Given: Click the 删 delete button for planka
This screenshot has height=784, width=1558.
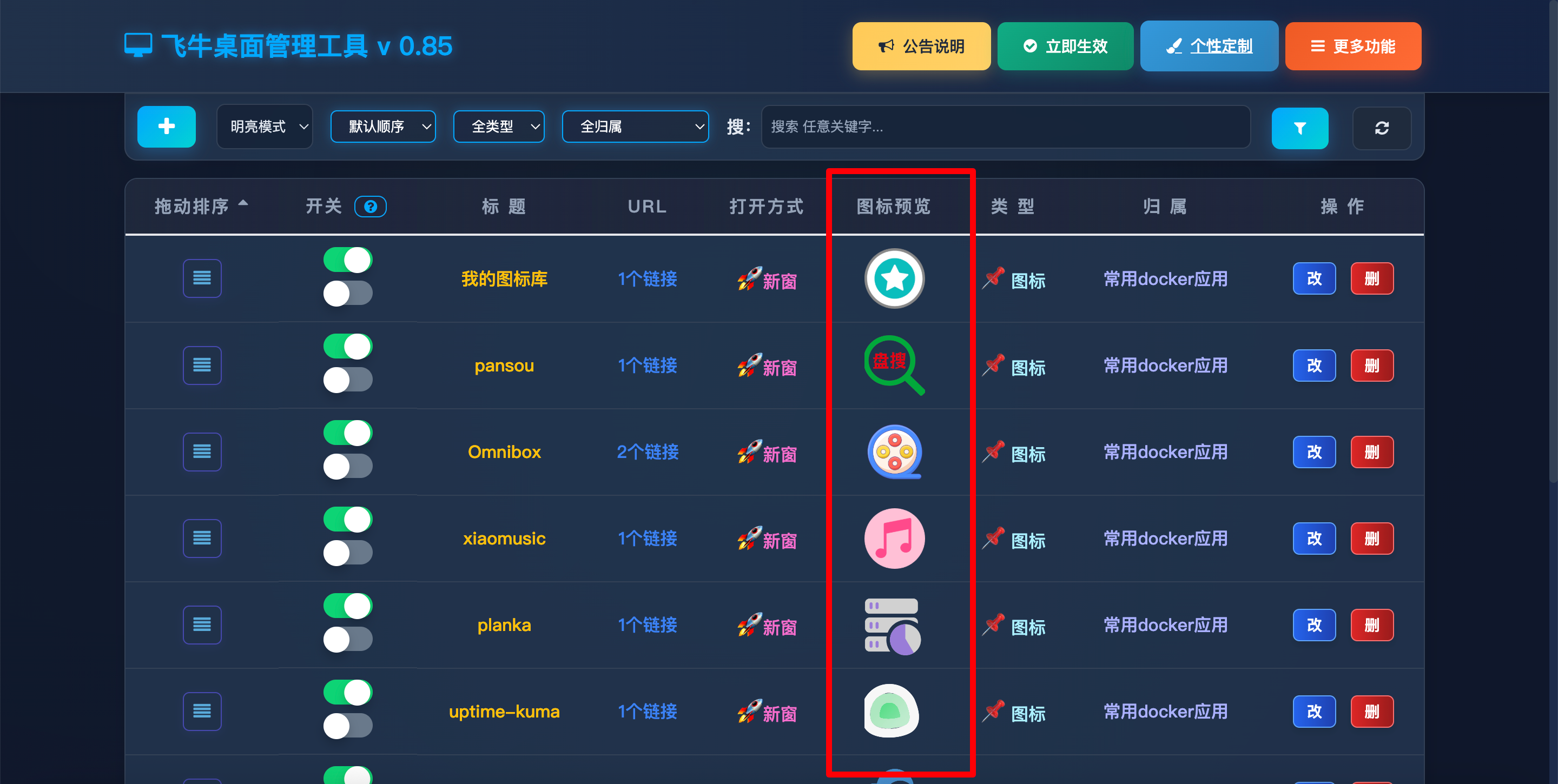Looking at the screenshot, I should [1371, 625].
